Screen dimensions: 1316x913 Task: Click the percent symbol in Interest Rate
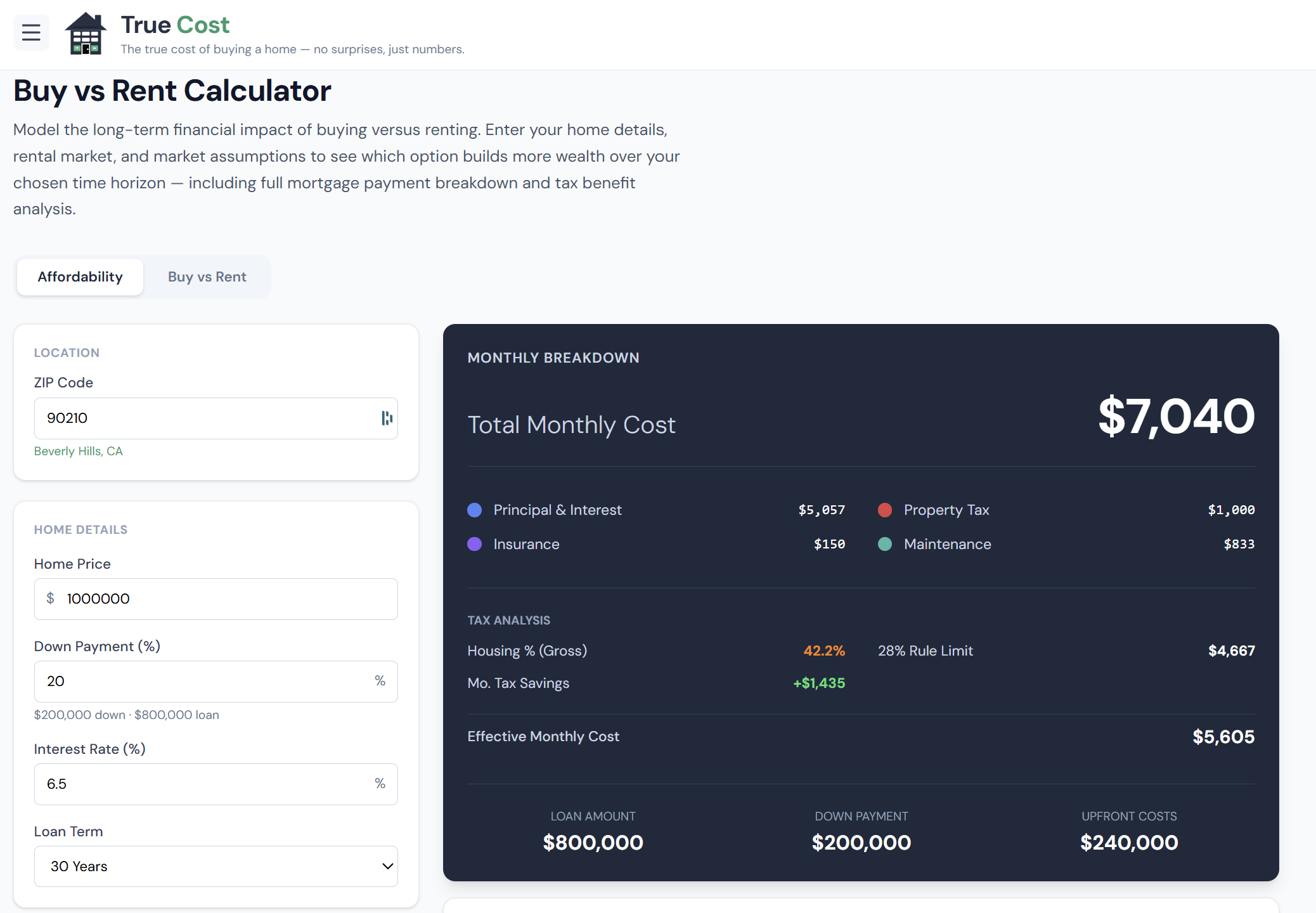pos(380,784)
